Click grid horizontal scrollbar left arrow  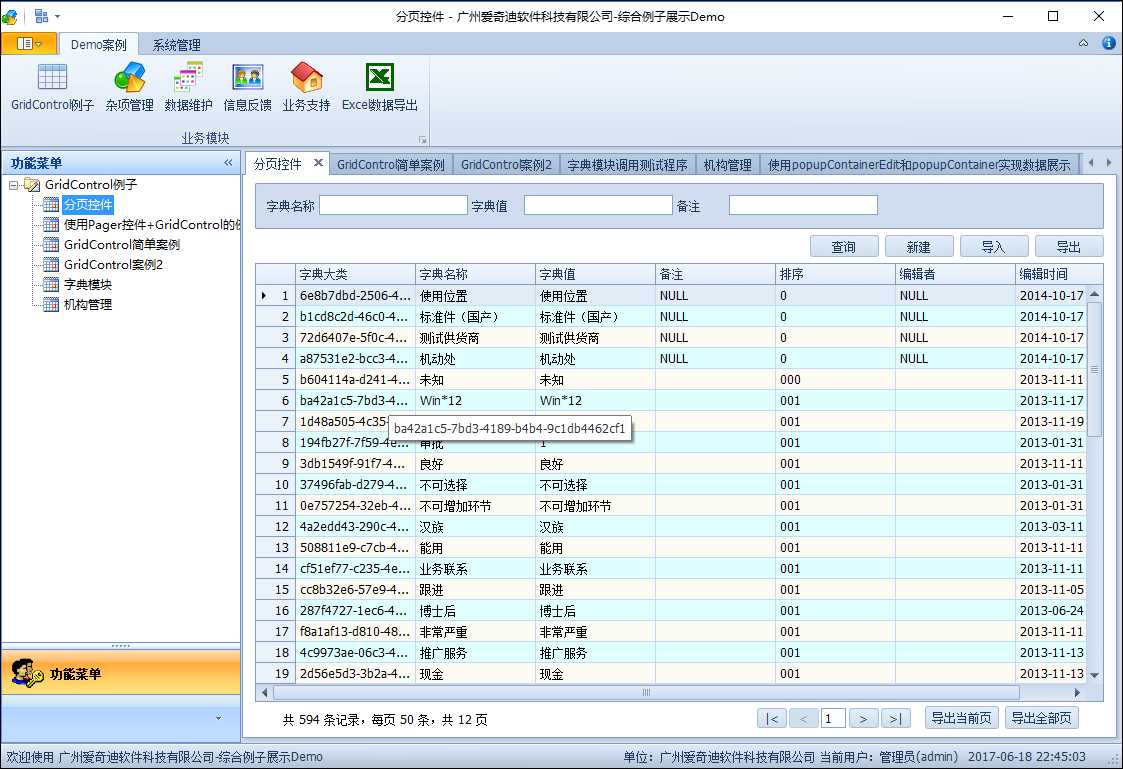click(264, 692)
